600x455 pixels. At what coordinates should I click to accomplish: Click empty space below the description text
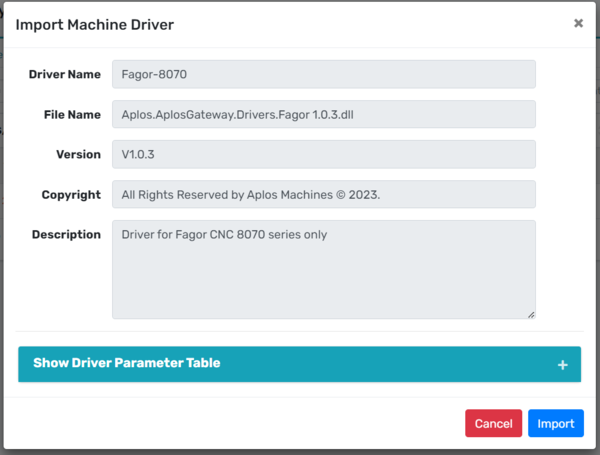(323, 285)
